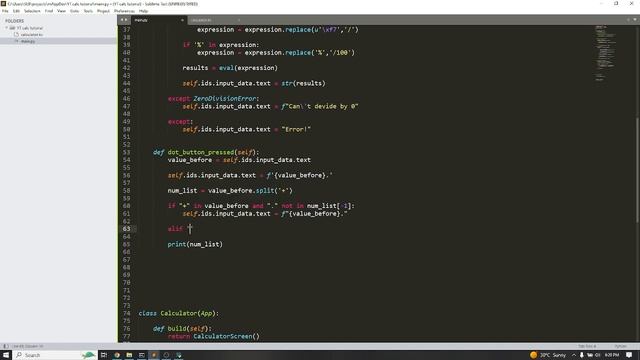Click the 'print(num_list)' line
This screenshot has height=360, width=640.
click(195, 244)
